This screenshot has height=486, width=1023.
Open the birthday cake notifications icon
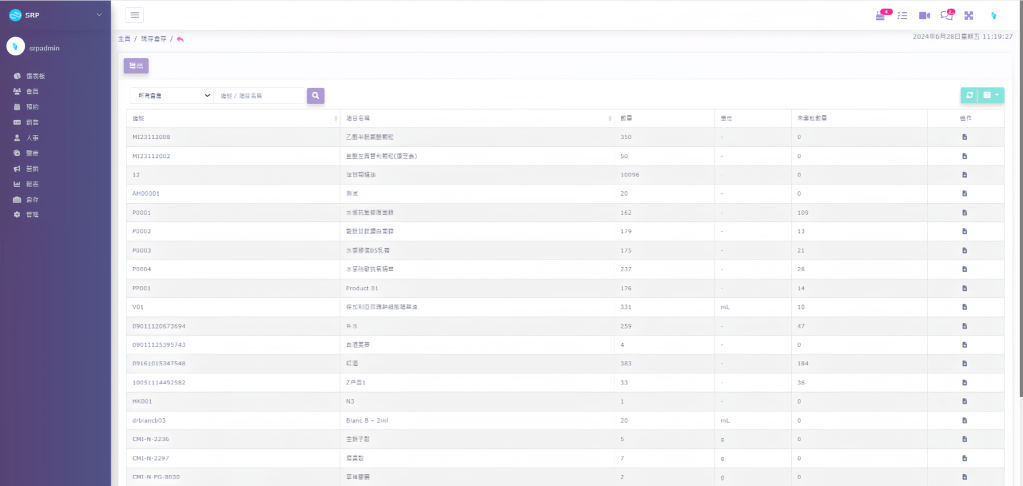[x=880, y=15]
